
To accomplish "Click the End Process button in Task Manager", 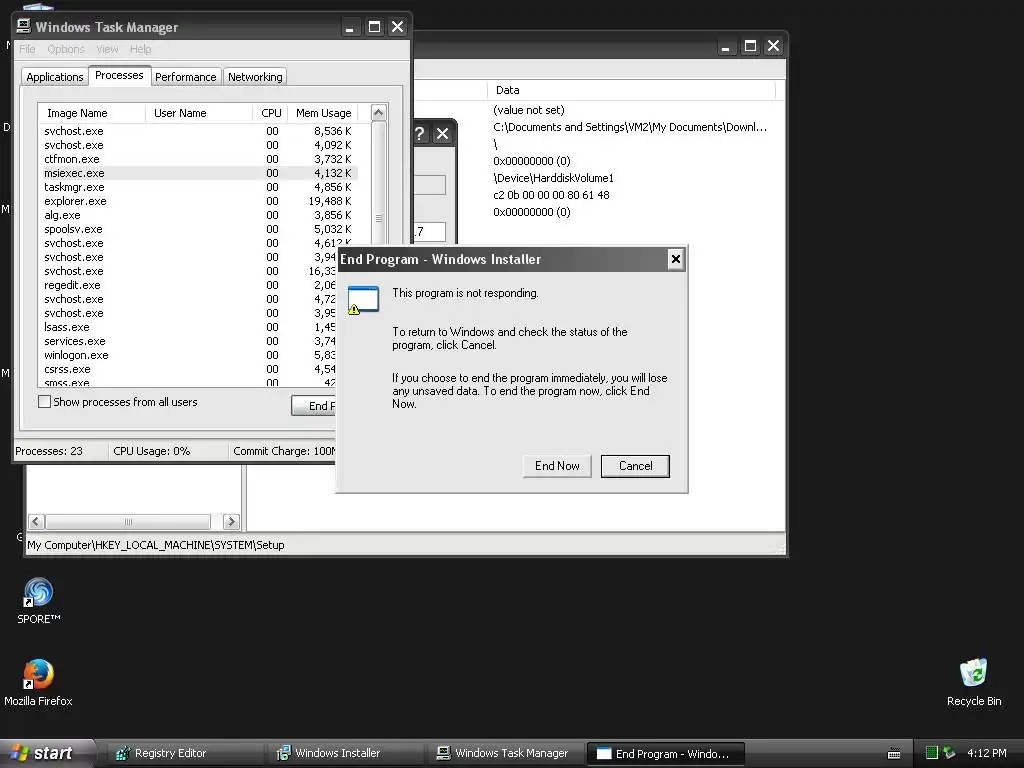I will tap(313, 406).
